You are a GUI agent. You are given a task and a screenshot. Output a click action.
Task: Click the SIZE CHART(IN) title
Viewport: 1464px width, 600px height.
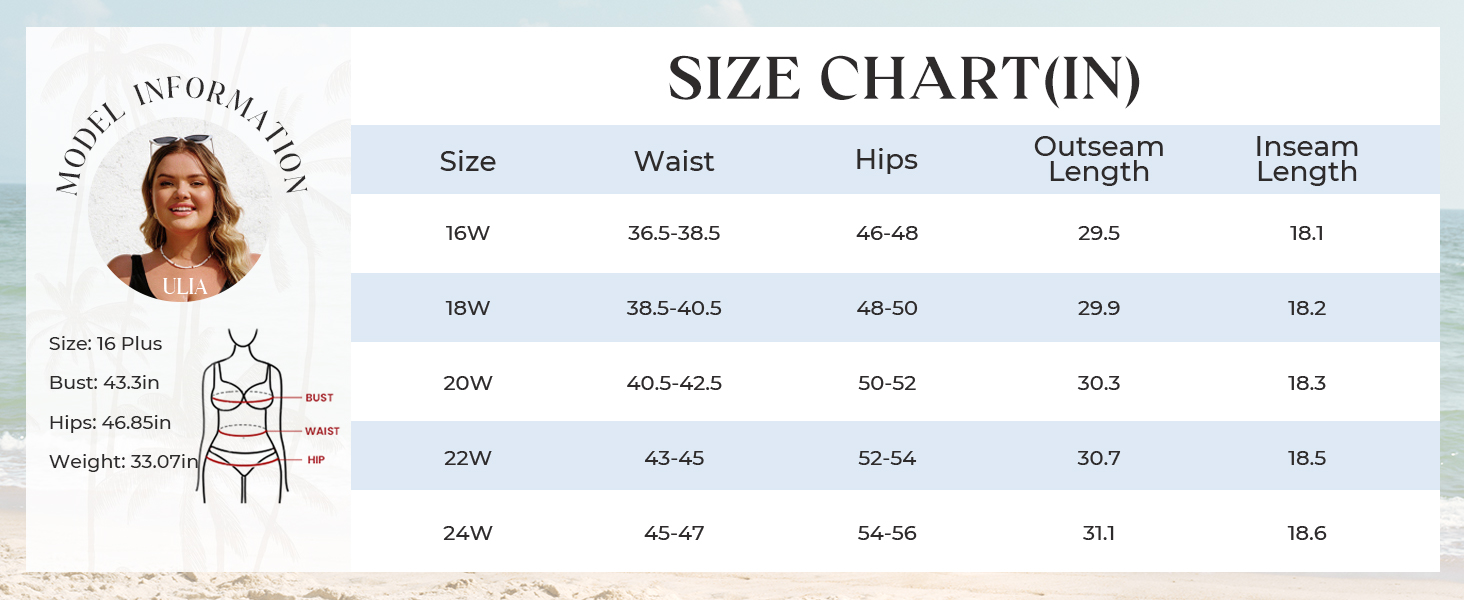904,78
